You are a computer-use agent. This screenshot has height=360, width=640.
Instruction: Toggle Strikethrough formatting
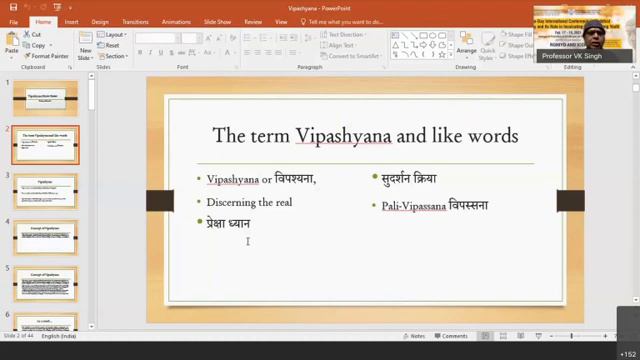point(182,53)
